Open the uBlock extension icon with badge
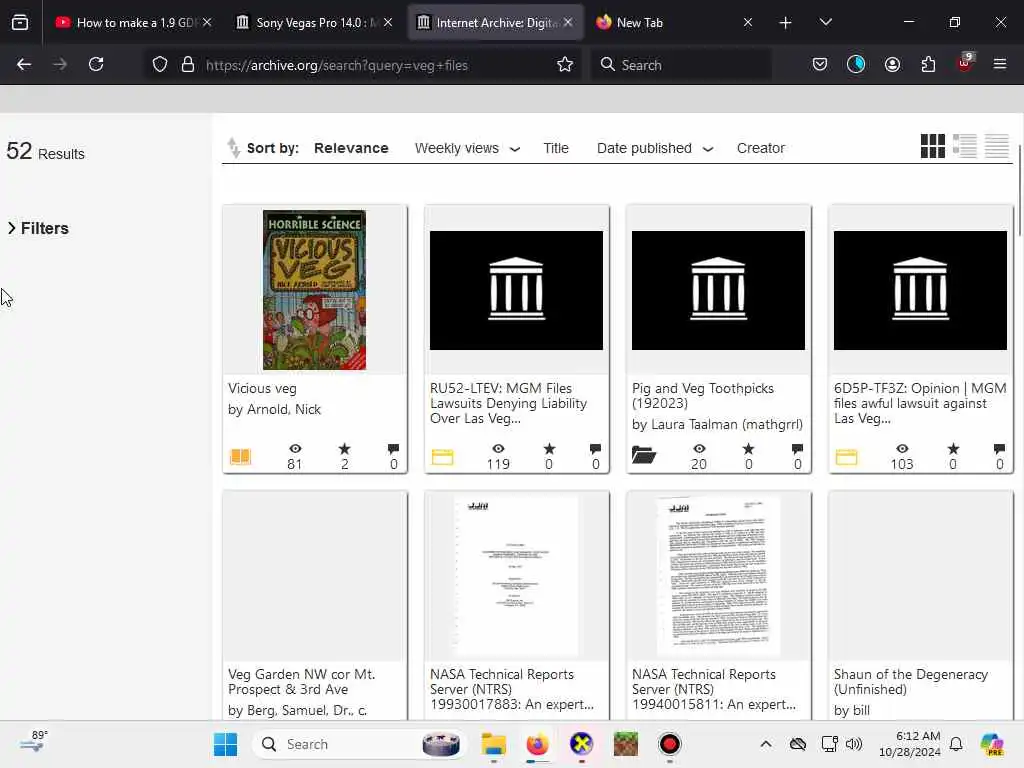Image resolution: width=1024 pixels, height=768 pixels. coord(965,63)
